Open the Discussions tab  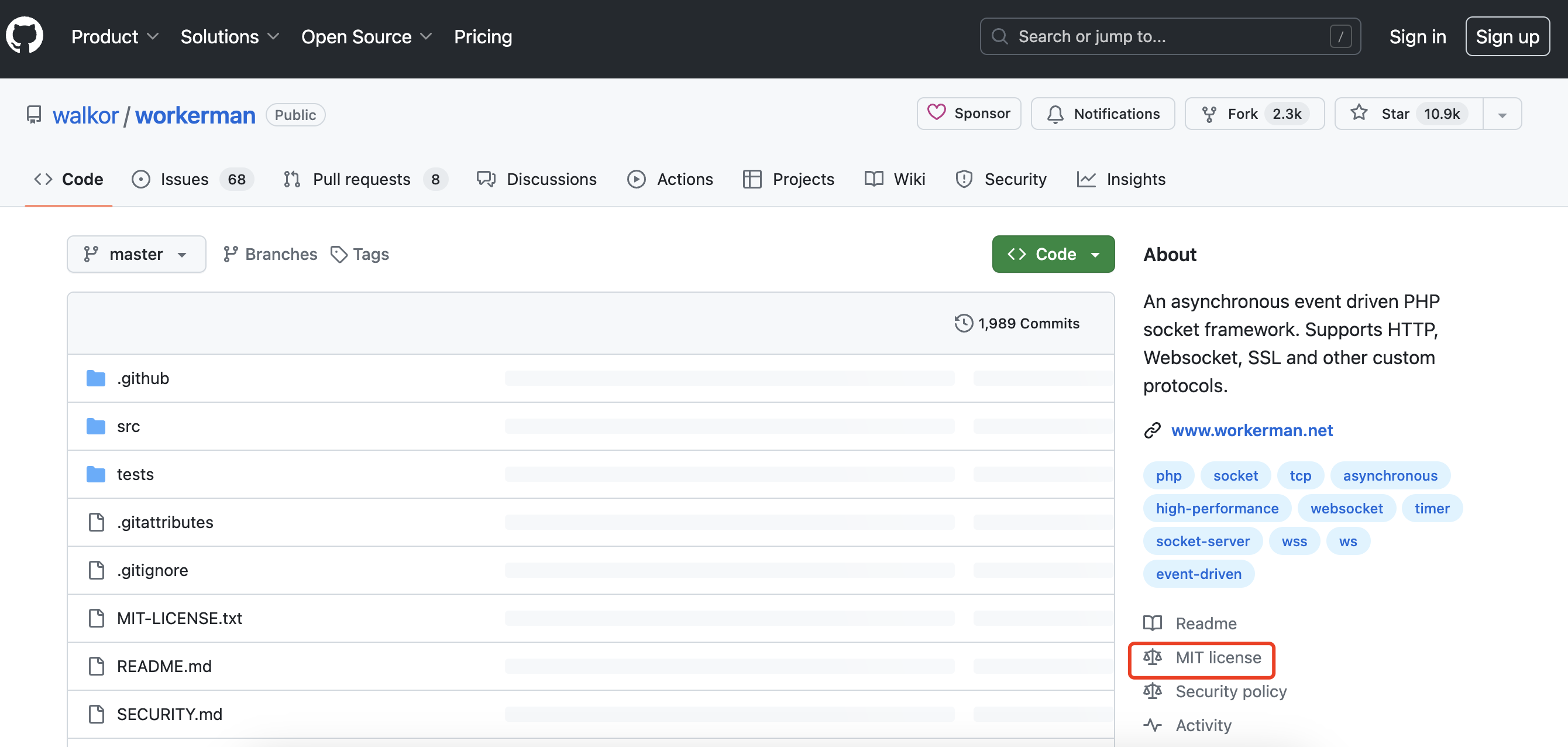tap(537, 179)
